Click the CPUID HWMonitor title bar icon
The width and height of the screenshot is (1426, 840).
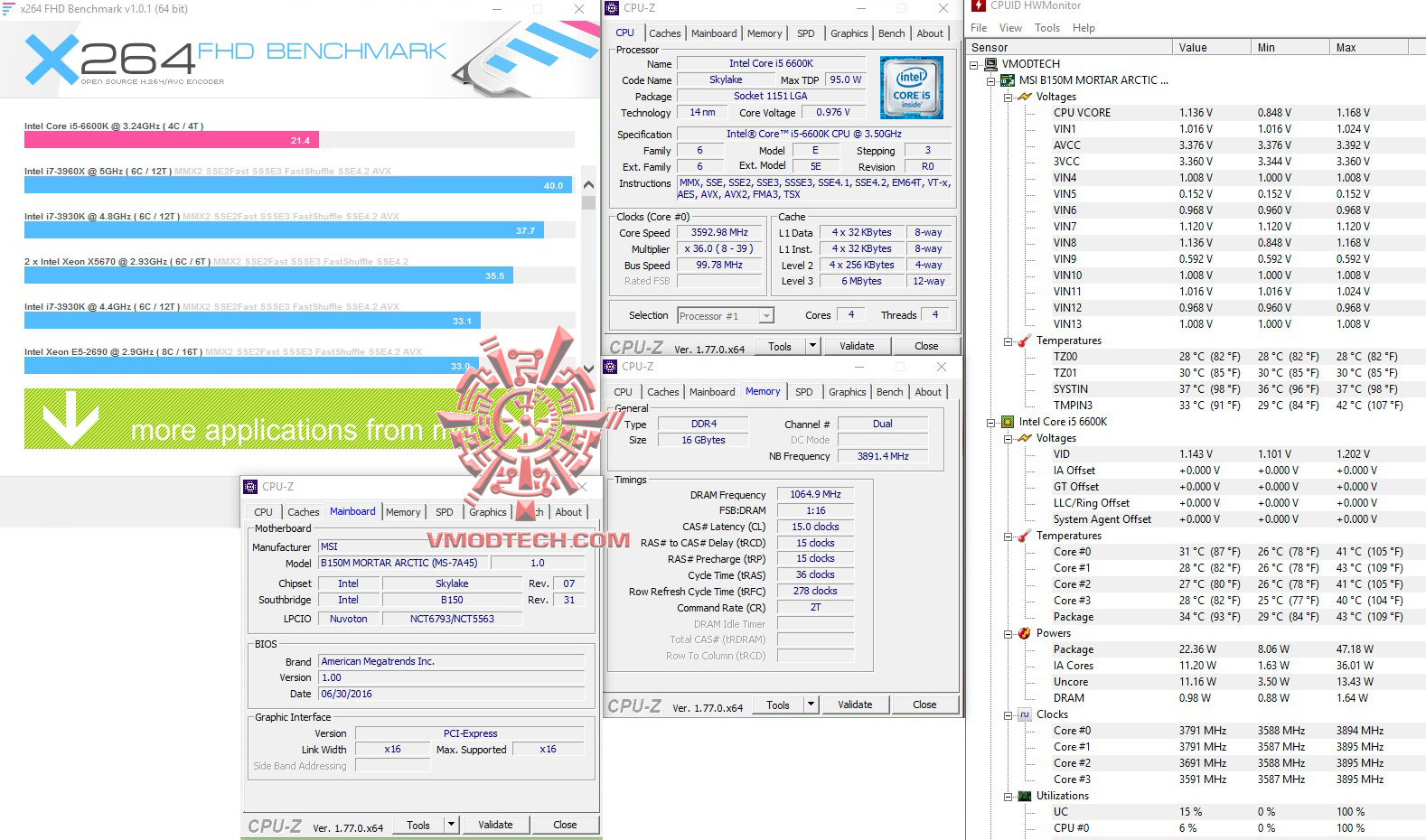pos(979,5)
